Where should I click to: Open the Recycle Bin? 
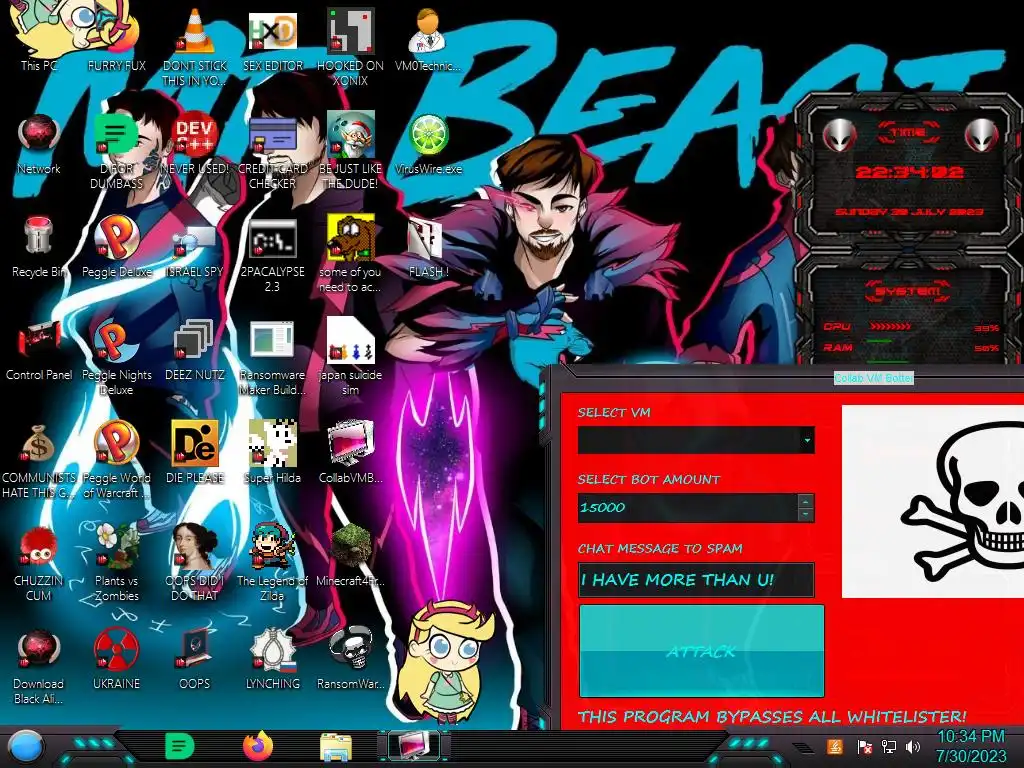coord(39,247)
